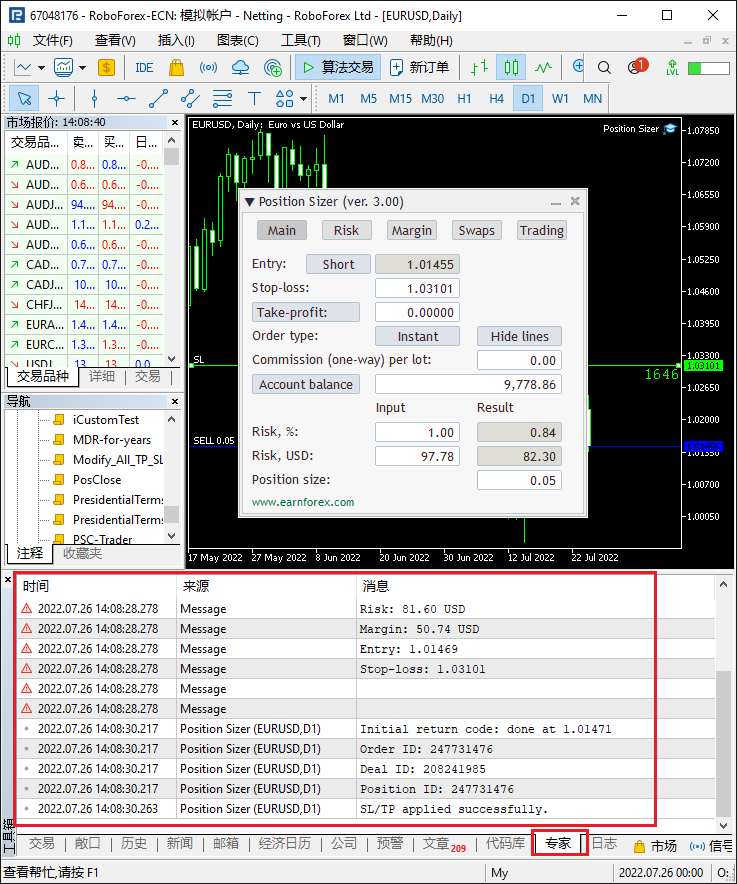Click the Stop-loss value field 1.03101
Screen dimensions: 737x884
point(417,289)
